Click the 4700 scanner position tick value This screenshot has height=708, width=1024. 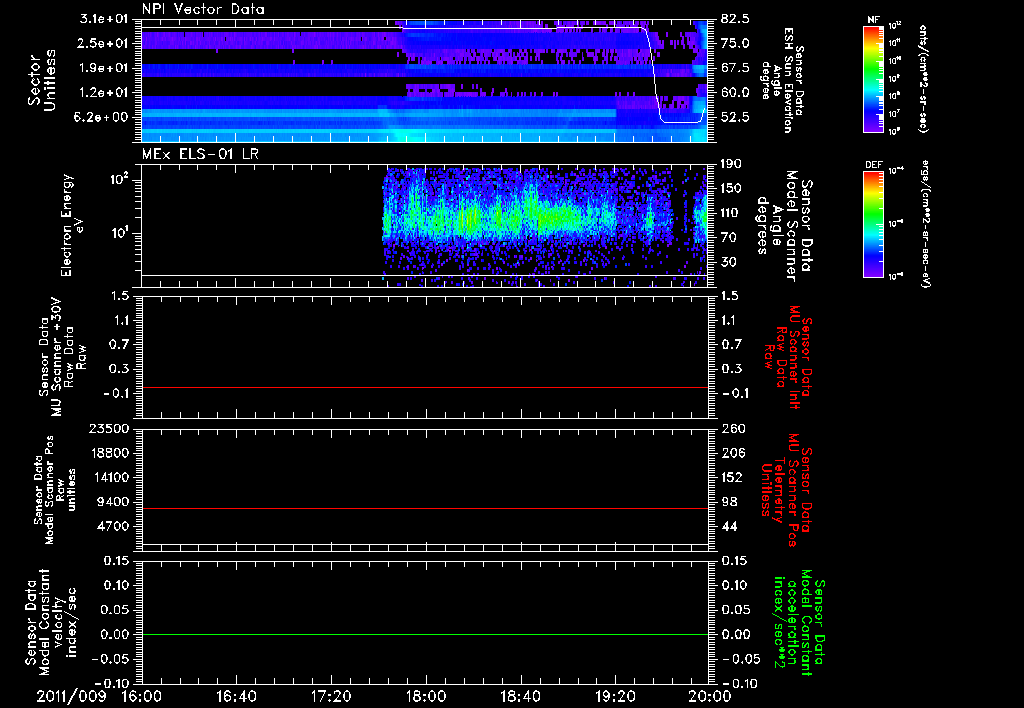114,526
